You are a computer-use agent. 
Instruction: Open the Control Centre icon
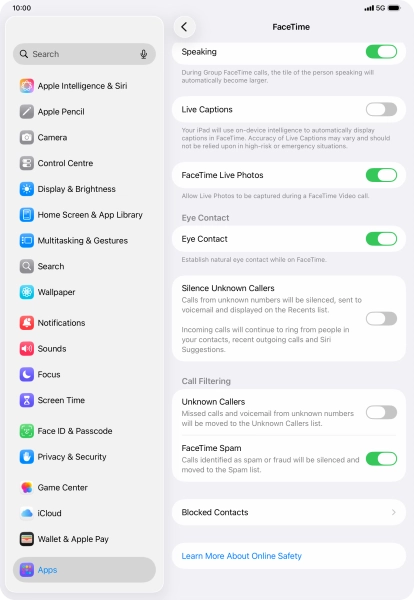point(27,163)
